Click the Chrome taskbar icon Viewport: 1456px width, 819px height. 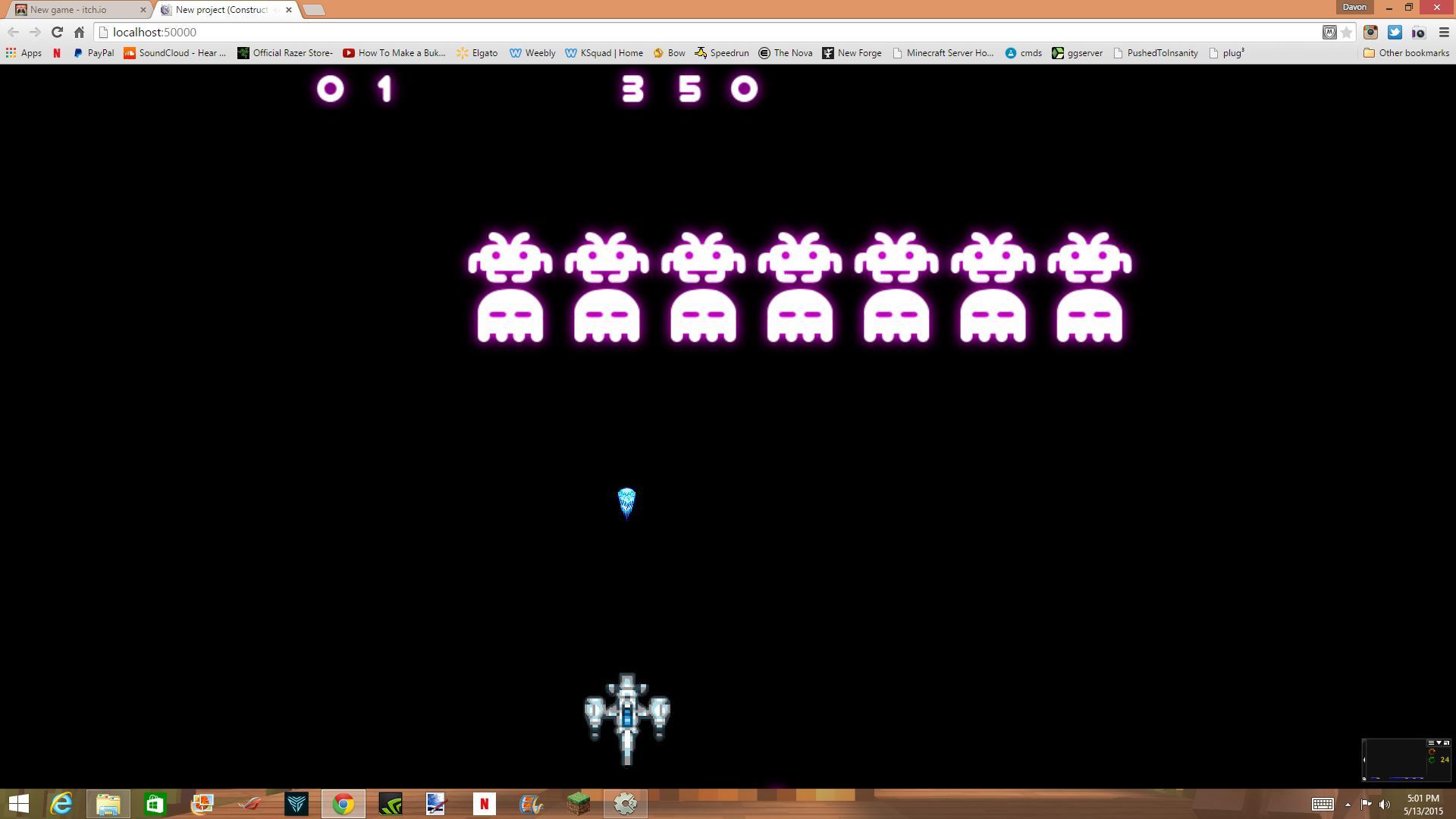[343, 804]
